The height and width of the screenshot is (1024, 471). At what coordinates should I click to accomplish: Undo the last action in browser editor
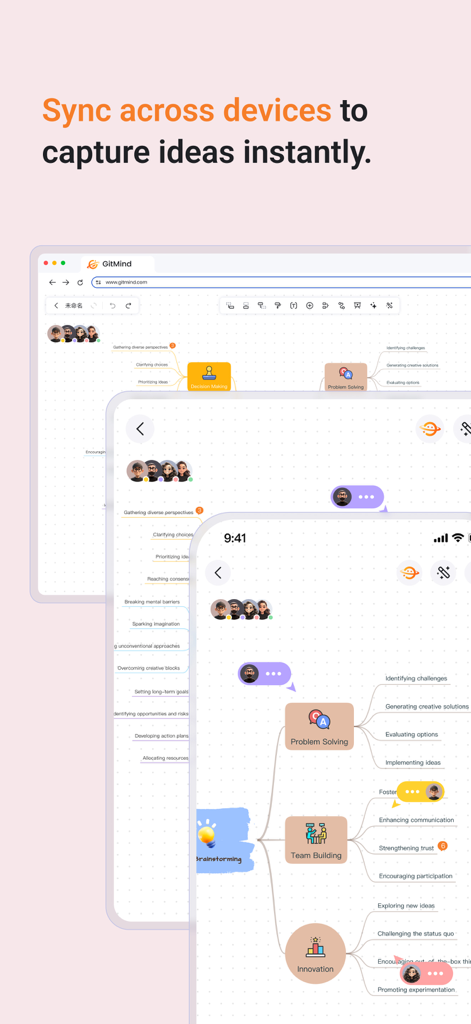click(x=112, y=306)
